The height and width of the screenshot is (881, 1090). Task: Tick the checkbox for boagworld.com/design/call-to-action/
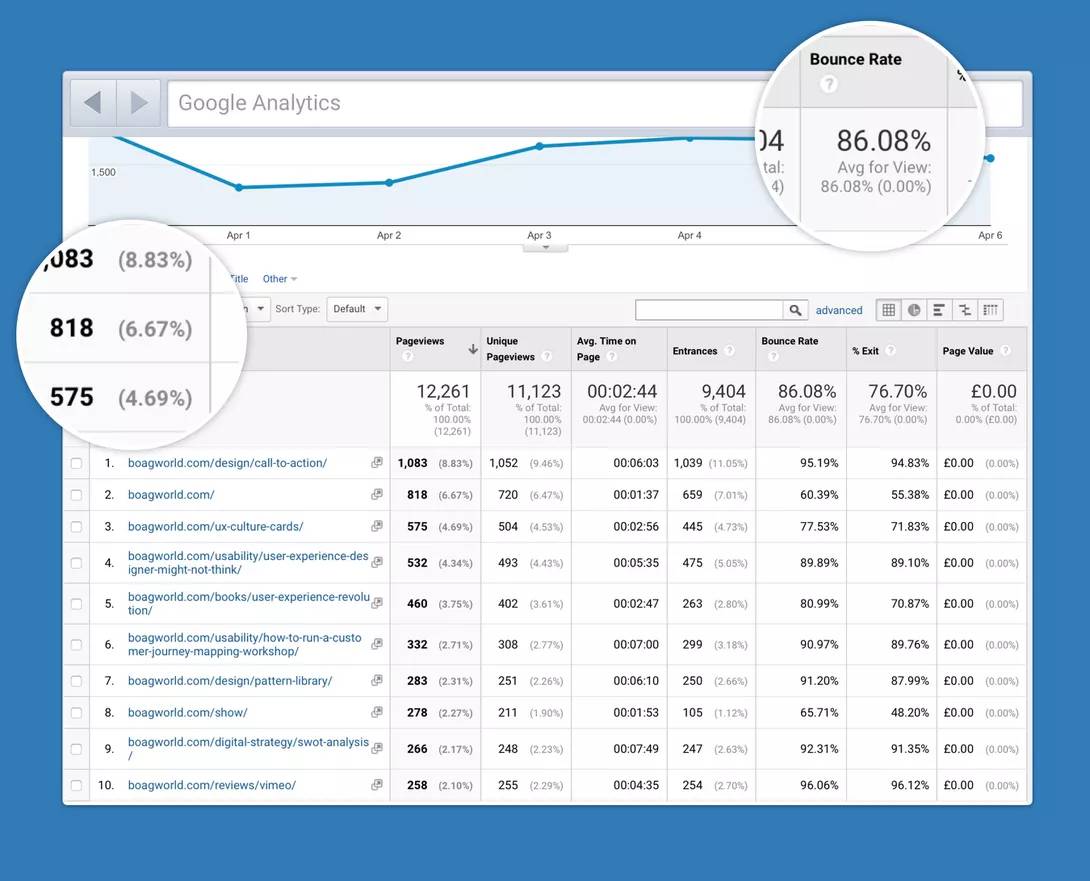pyautogui.click(x=77, y=464)
